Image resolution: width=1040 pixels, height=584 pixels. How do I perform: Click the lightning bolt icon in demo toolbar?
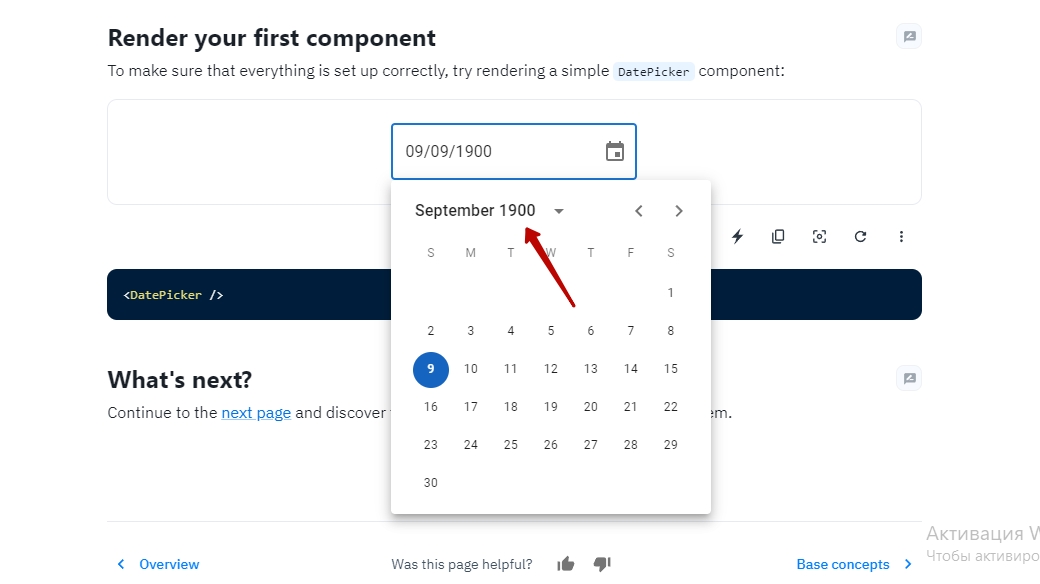(738, 237)
